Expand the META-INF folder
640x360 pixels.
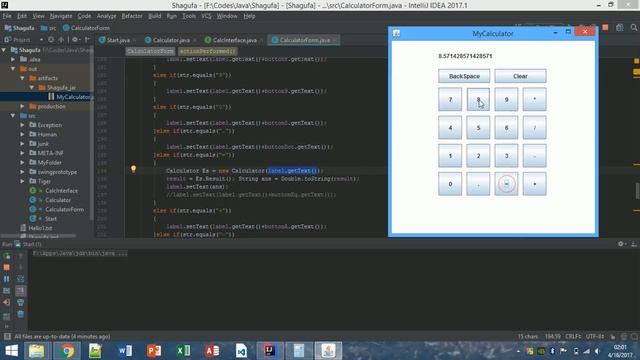22,153
